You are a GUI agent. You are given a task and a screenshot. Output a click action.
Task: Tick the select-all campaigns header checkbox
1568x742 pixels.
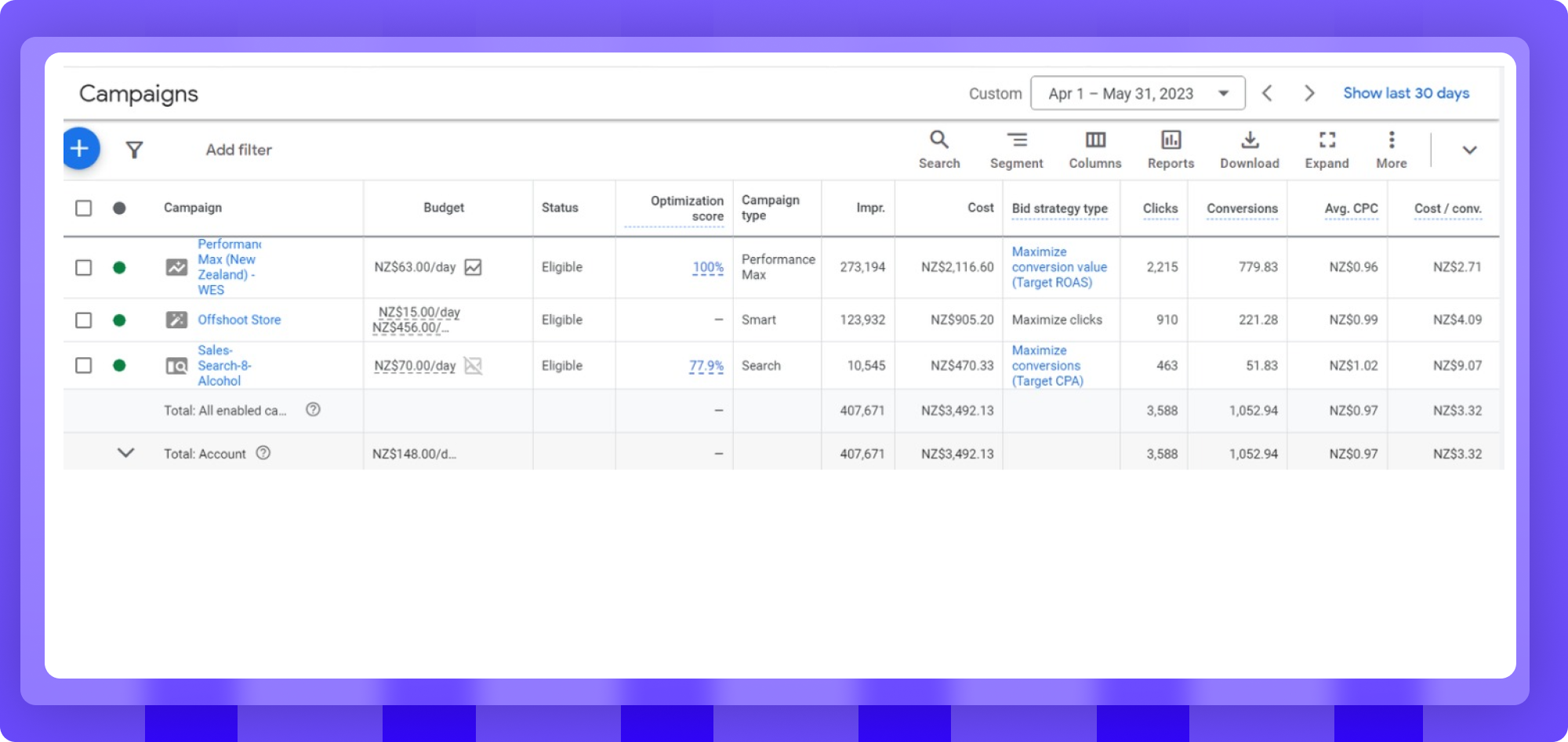[83, 208]
